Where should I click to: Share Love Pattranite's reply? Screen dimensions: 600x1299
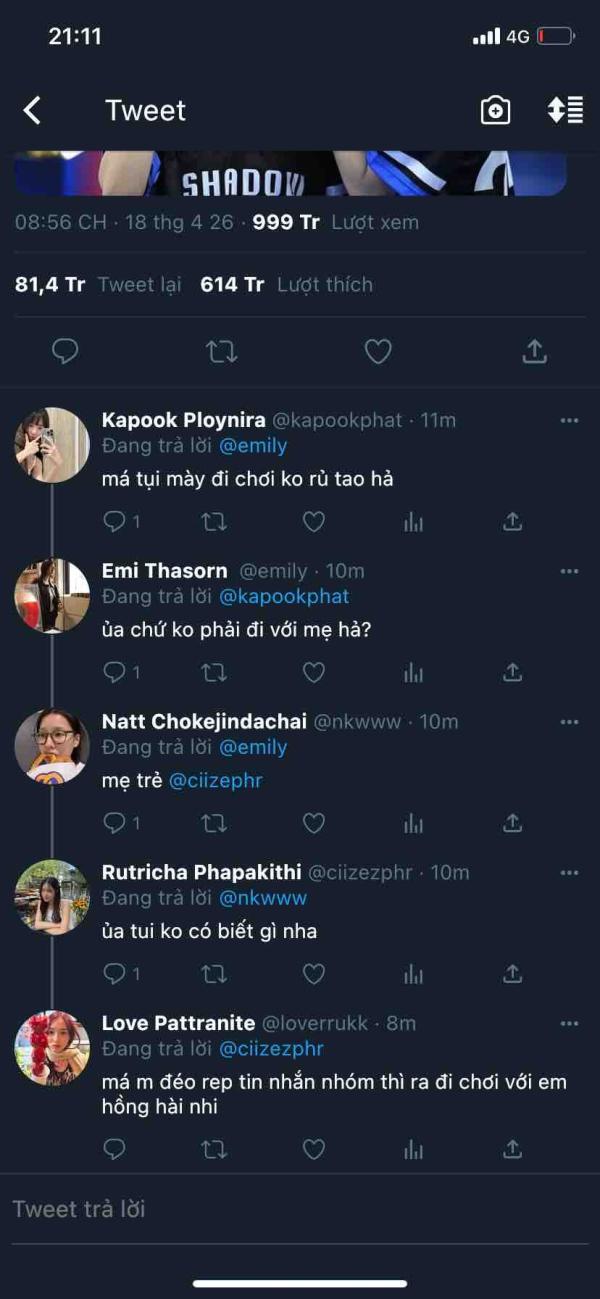pos(512,1149)
